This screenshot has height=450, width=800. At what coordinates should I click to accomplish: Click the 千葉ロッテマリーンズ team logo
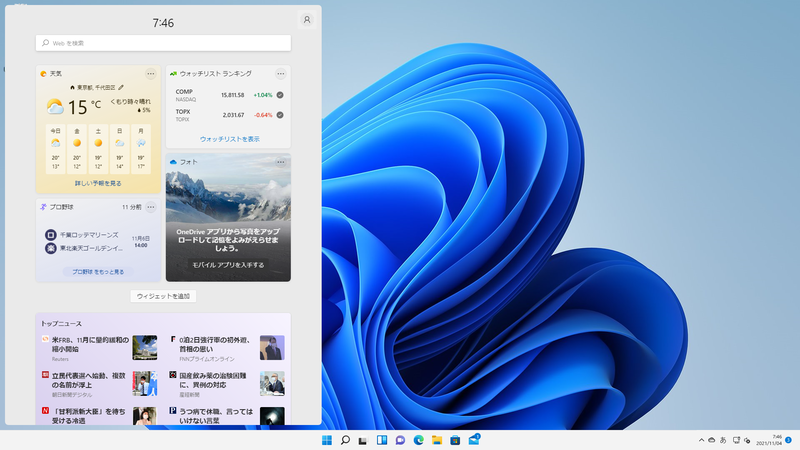click(x=51, y=235)
